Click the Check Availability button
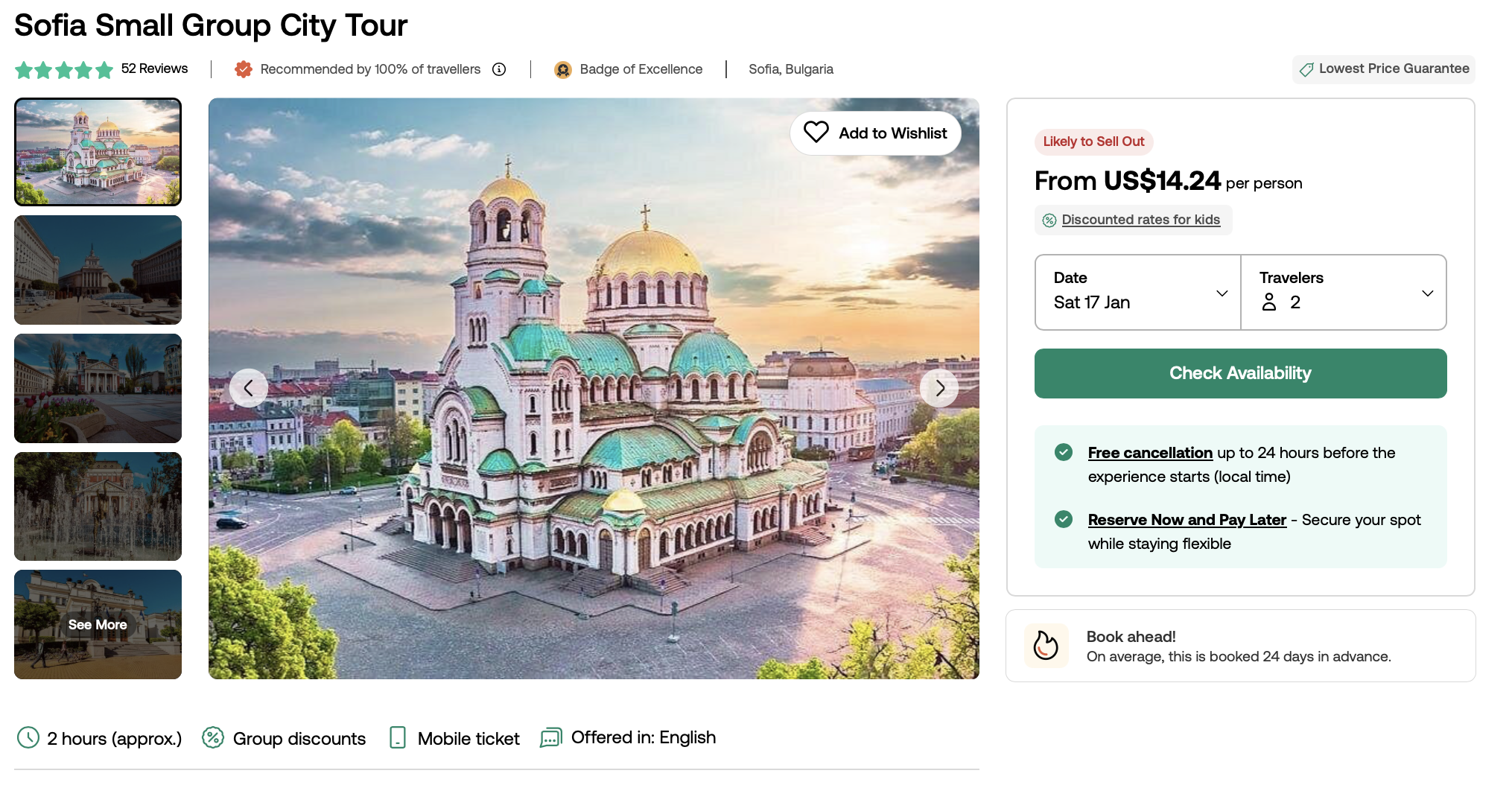Image resolution: width=1512 pixels, height=785 pixels. click(1240, 373)
